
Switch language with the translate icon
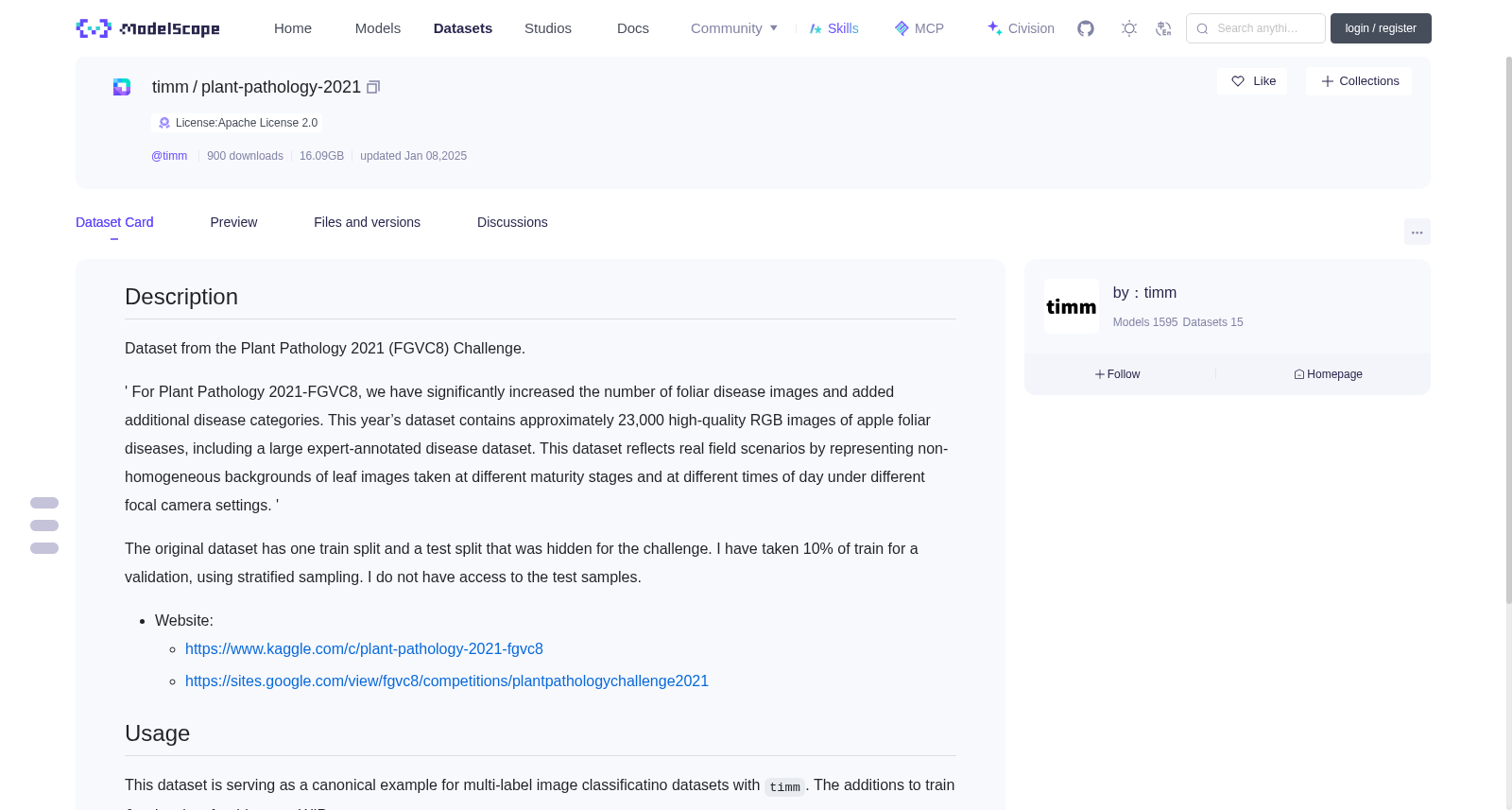pos(1163,28)
